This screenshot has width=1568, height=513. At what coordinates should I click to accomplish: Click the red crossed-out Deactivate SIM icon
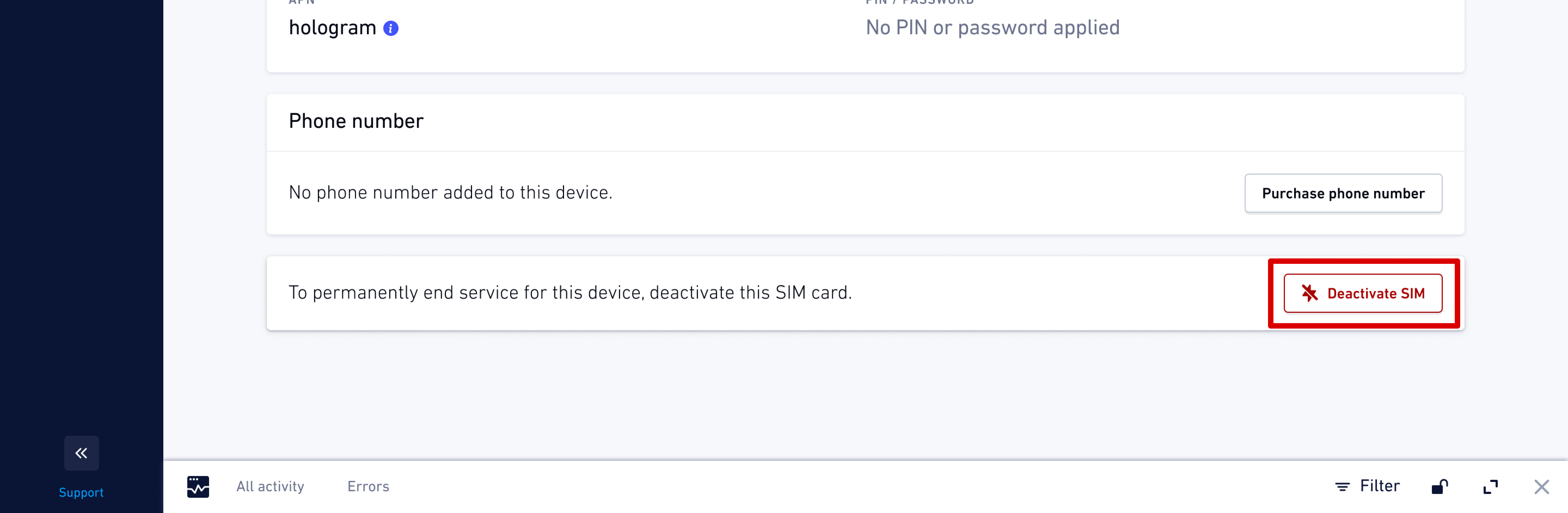point(1309,293)
